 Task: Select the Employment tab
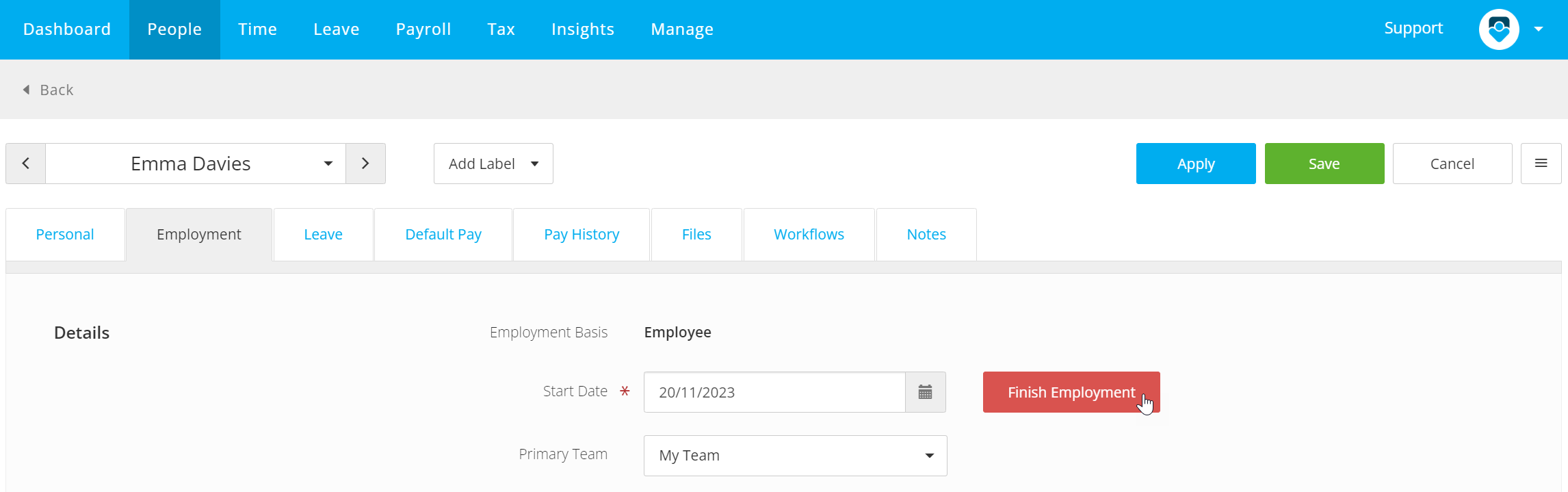(199, 235)
